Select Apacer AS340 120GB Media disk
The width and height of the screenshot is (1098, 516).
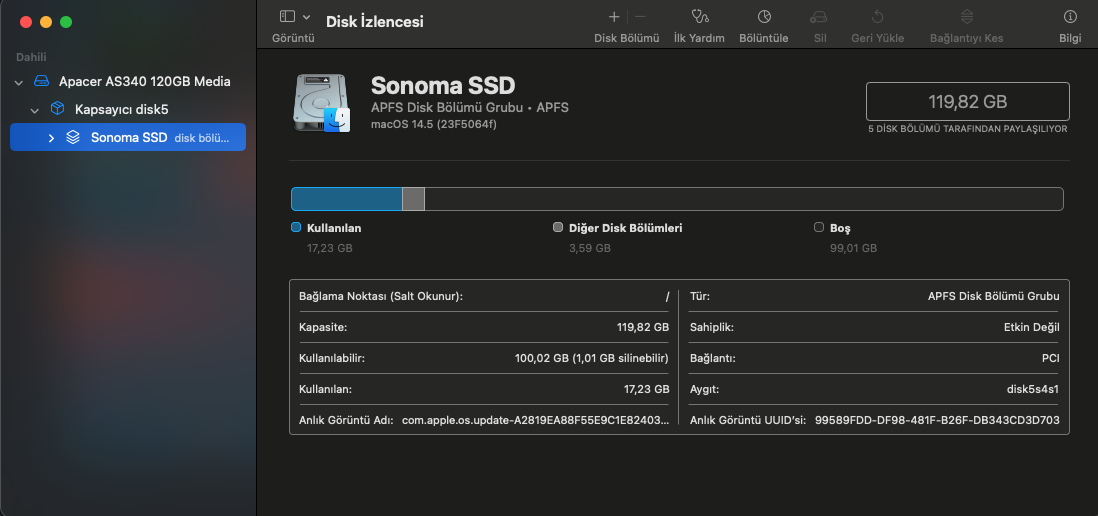pos(144,81)
